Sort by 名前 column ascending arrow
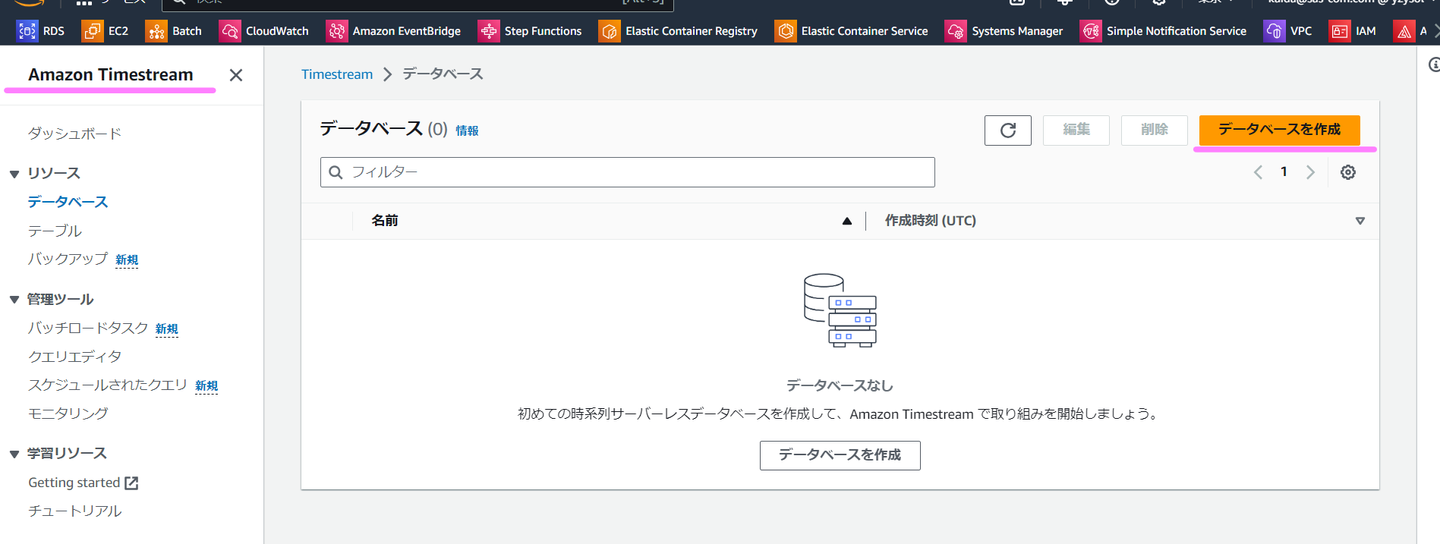 pos(847,221)
